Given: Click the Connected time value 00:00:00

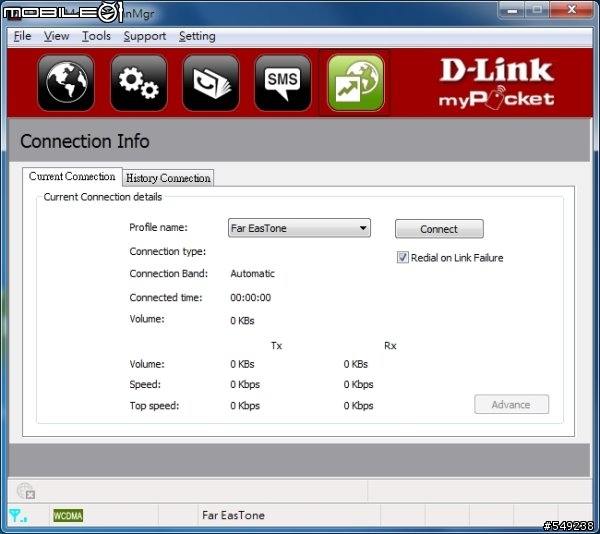Looking at the screenshot, I should pos(251,298).
